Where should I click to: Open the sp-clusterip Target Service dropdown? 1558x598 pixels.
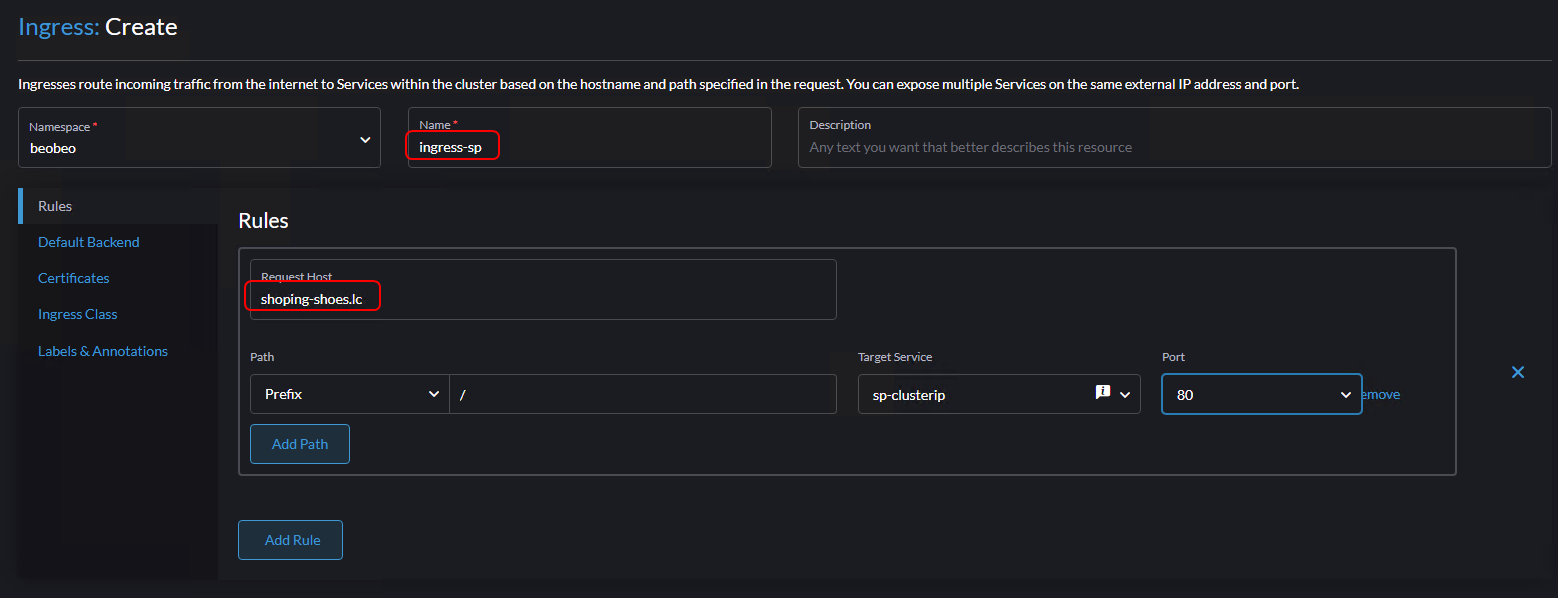(1125, 395)
